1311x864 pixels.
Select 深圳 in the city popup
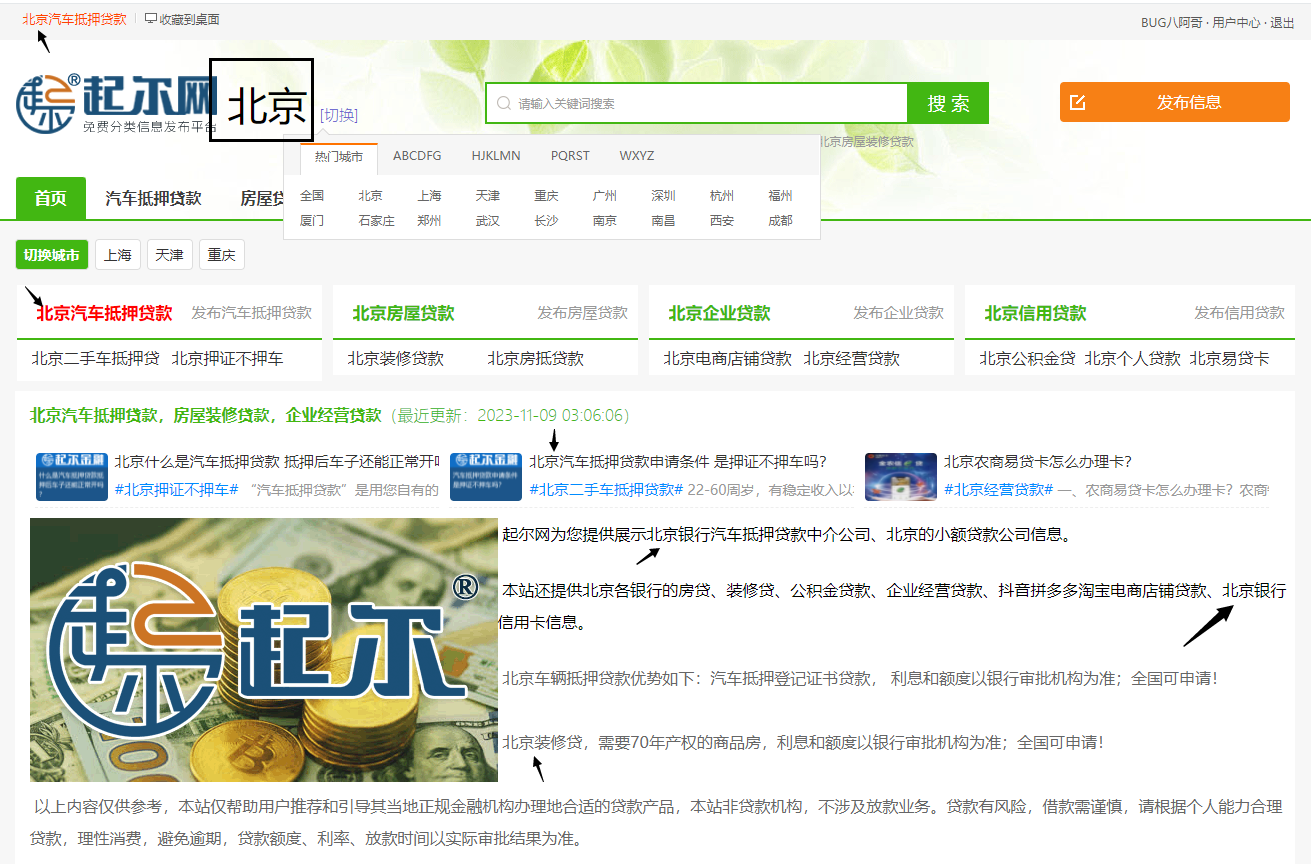(x=663, y=196)
